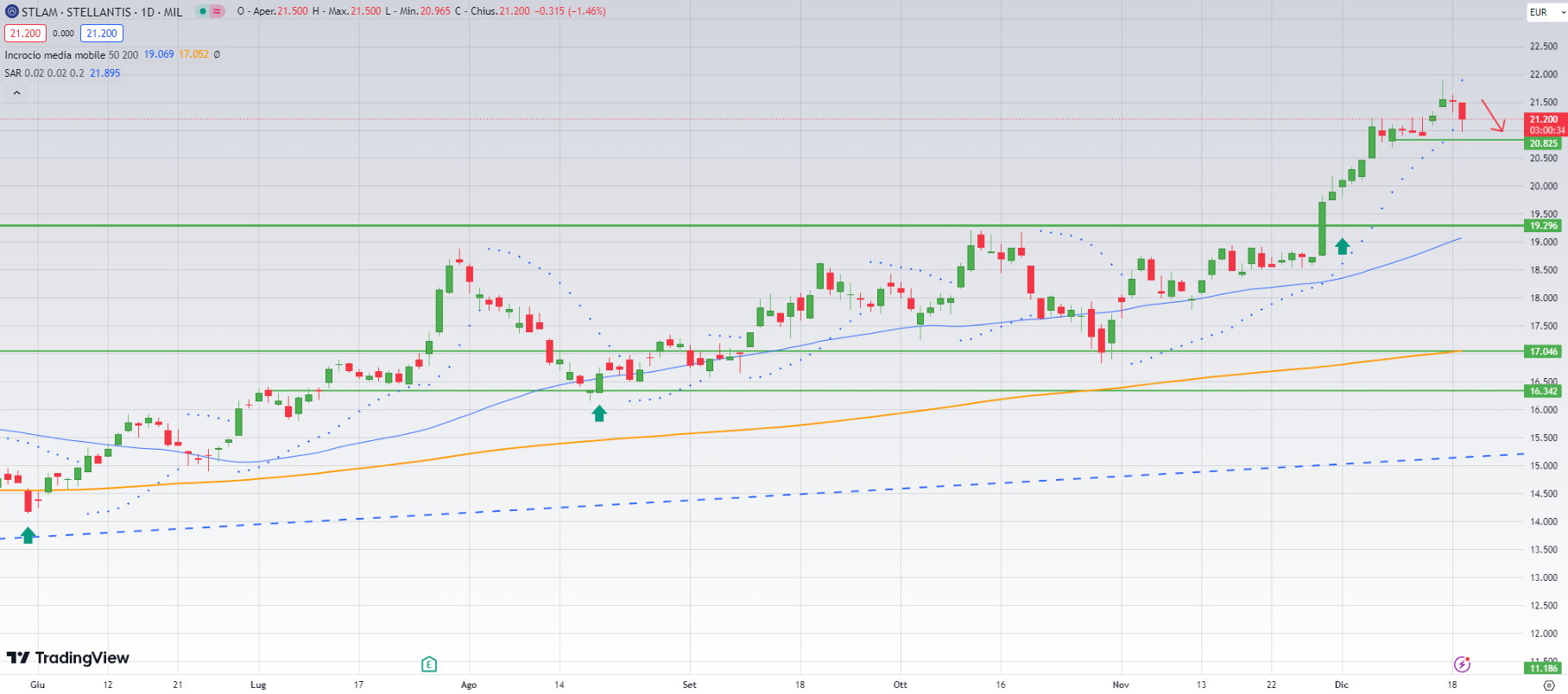
Task: Open chart settings hexagon icon
Action: tap(1549, 685)
